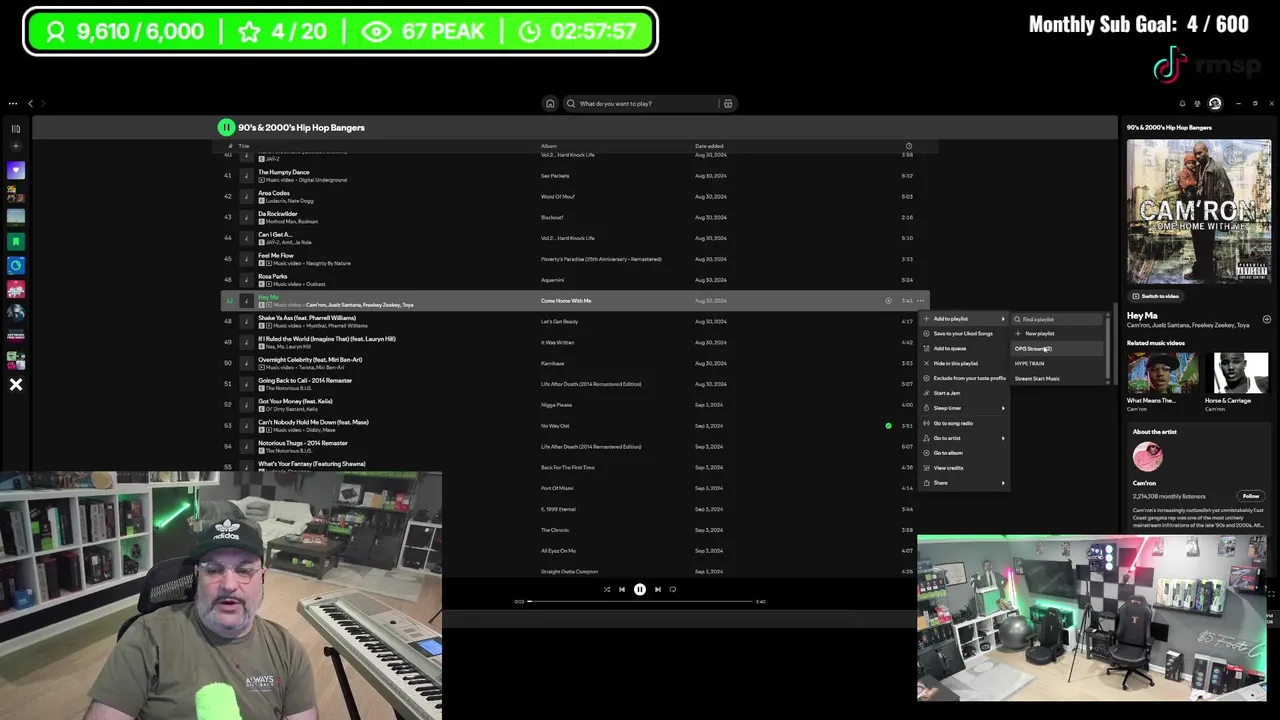Select Start a Jam

[964, 393]
